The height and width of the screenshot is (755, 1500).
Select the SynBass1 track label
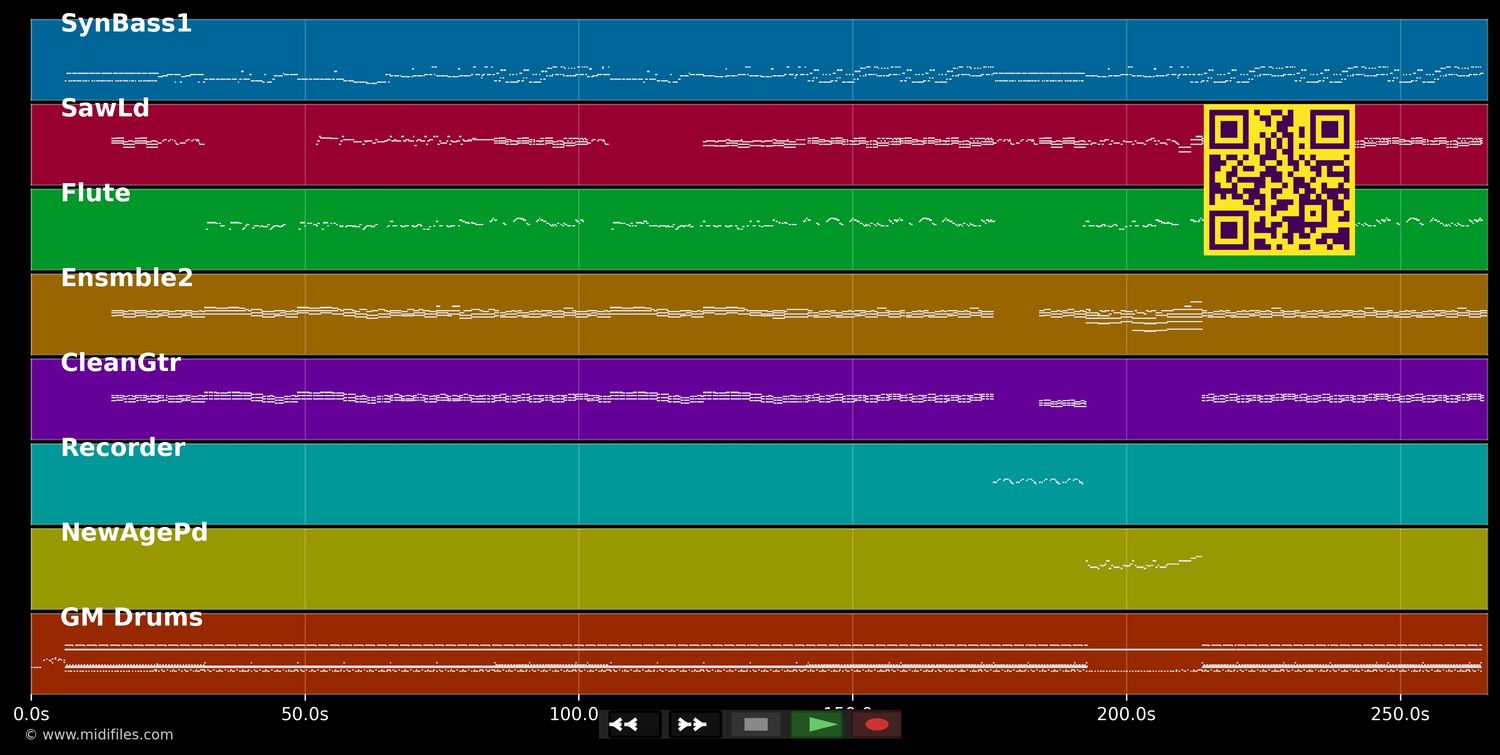pyautogui.click(x=126, y=24)
